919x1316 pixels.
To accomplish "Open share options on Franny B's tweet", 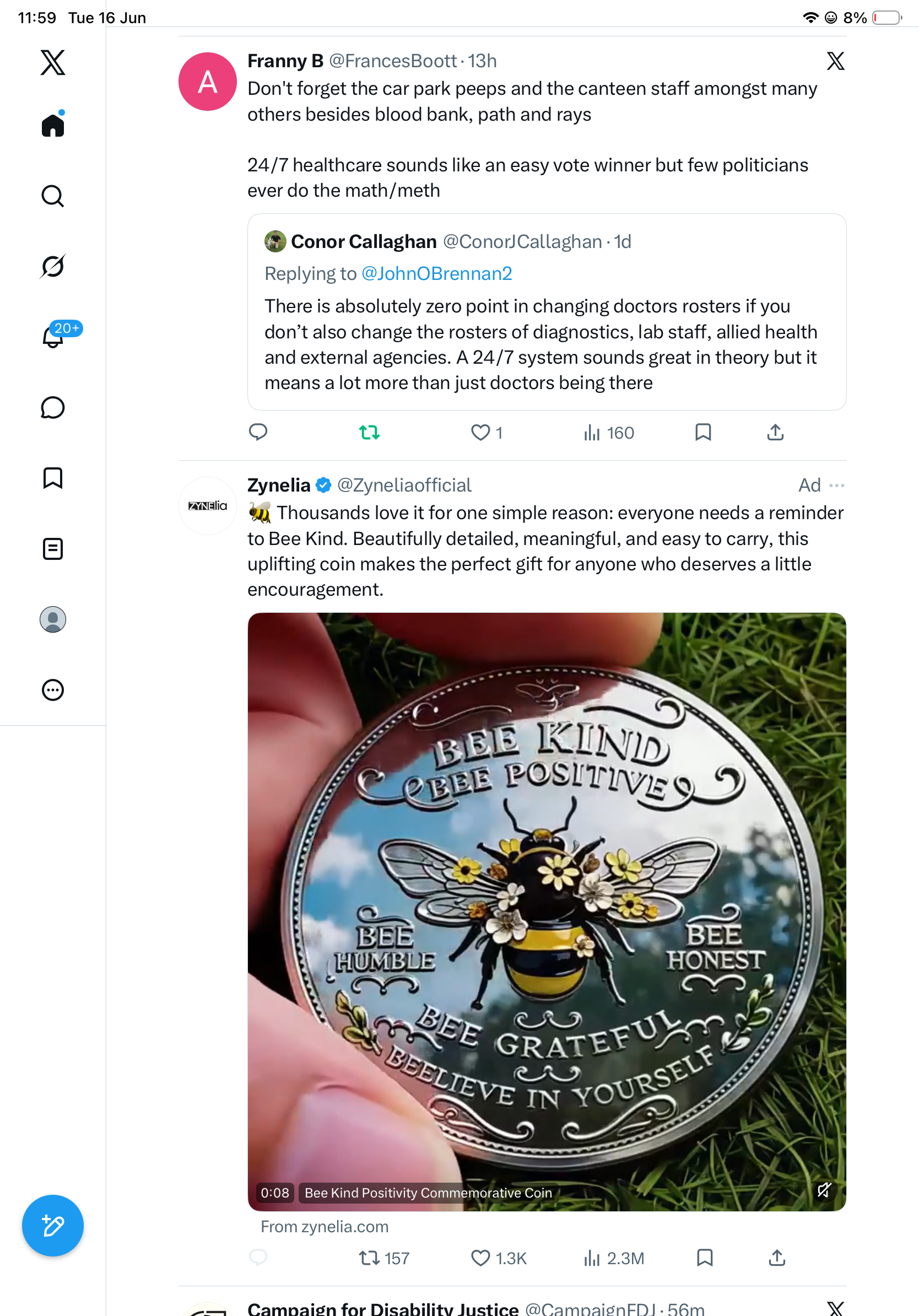I will click(775, 432).
